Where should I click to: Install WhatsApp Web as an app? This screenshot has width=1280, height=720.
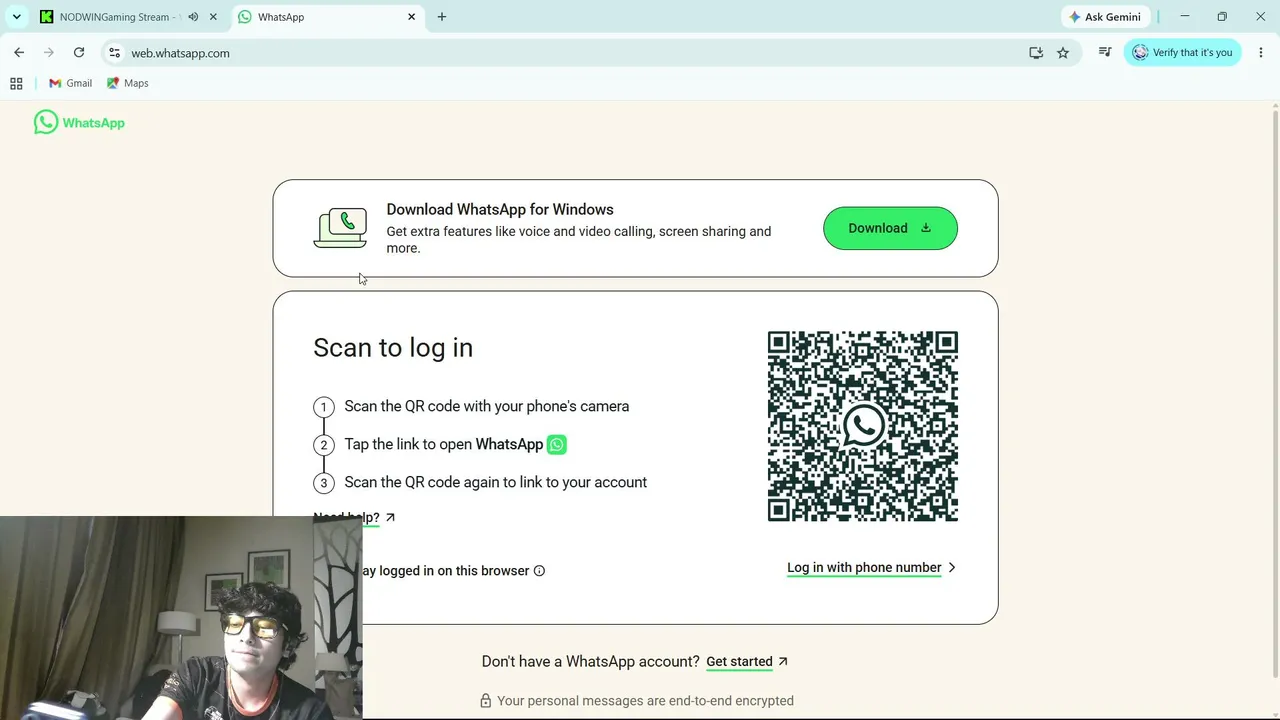pos(1036,53)
